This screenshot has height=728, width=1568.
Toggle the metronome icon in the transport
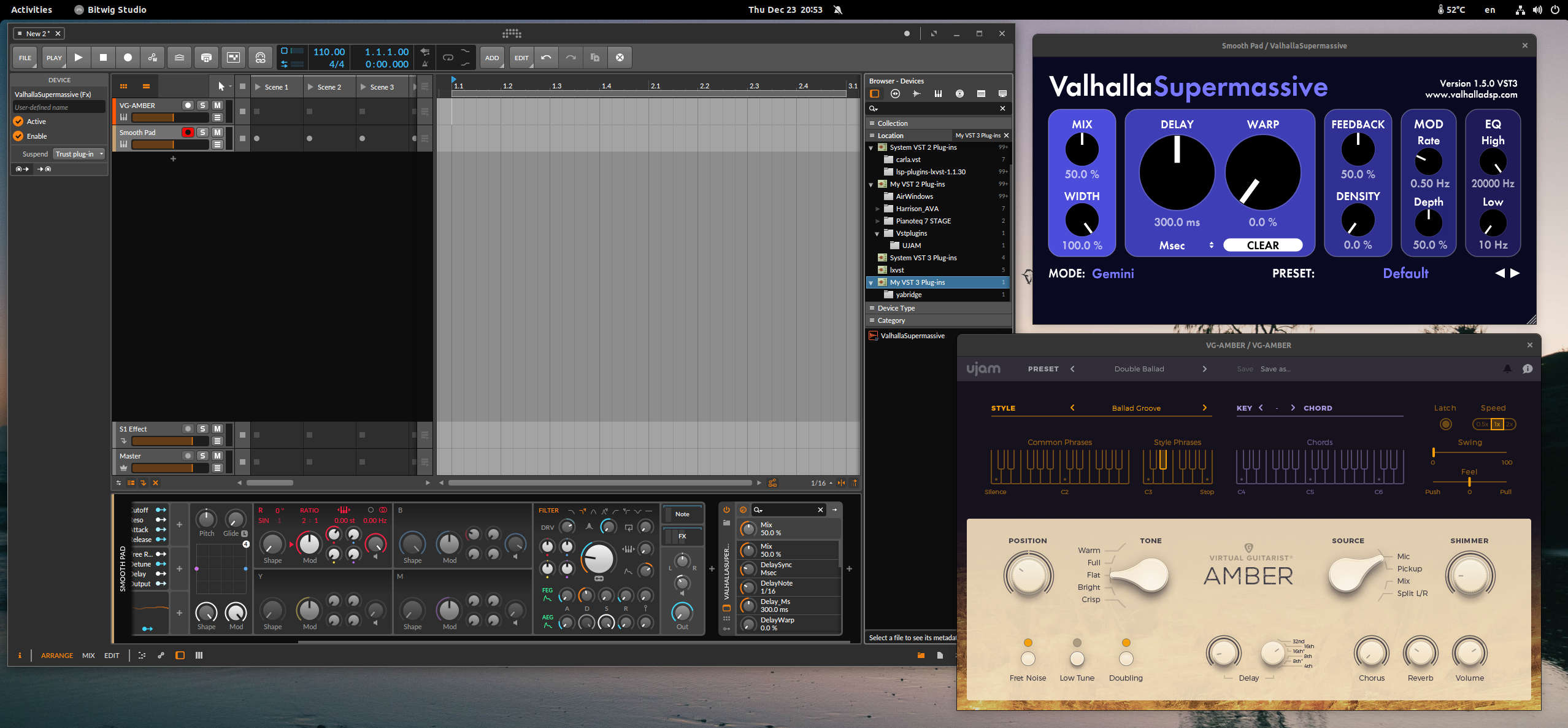coord(425,63)
